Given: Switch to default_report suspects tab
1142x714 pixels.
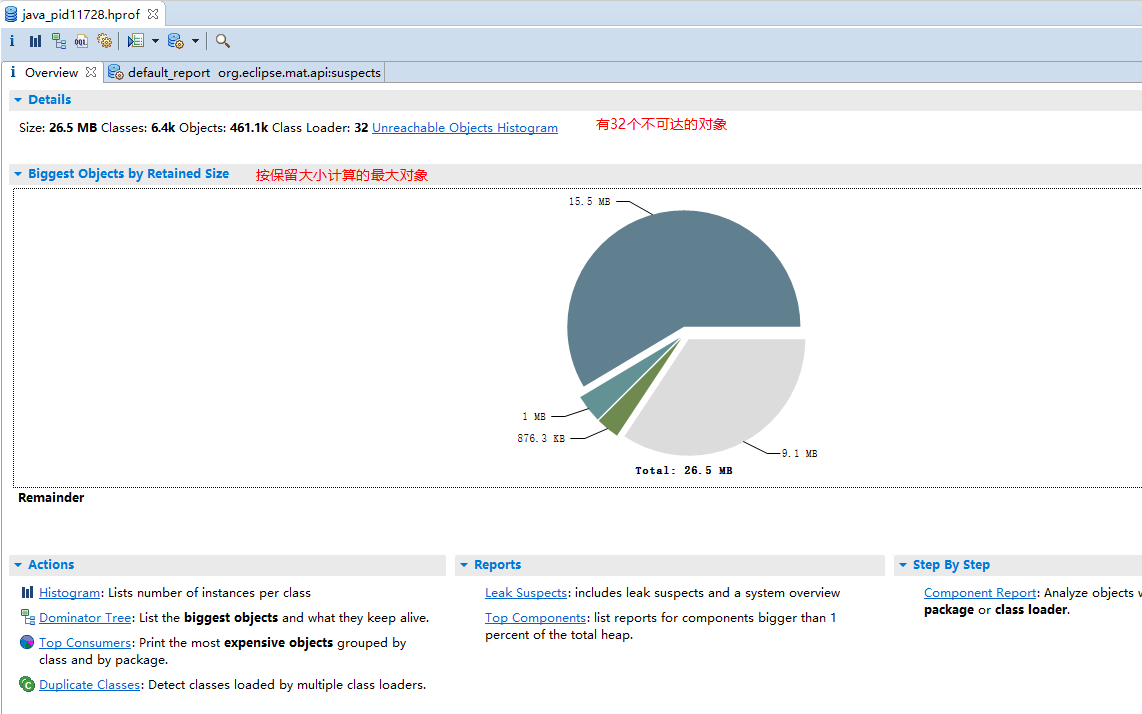Looking at the screenshot, I should pos(245,72).
